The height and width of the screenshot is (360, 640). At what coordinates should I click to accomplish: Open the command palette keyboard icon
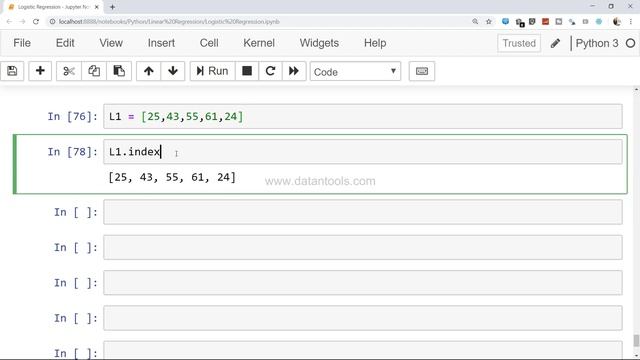pyautogui.click(x=422, y=71)
